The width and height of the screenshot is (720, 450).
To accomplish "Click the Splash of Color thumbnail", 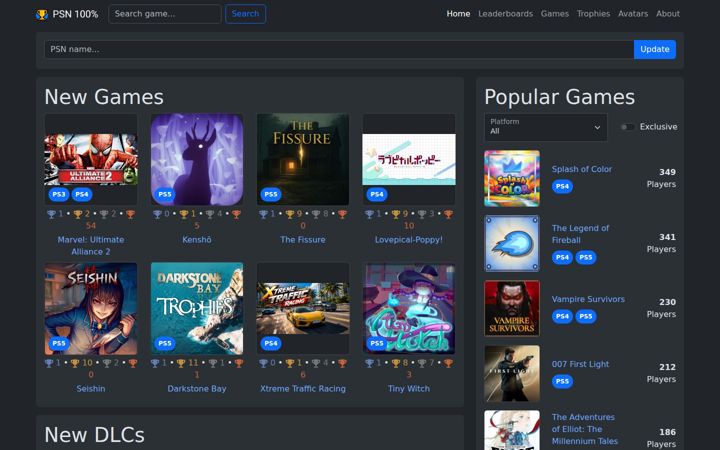I will [512, 178].
